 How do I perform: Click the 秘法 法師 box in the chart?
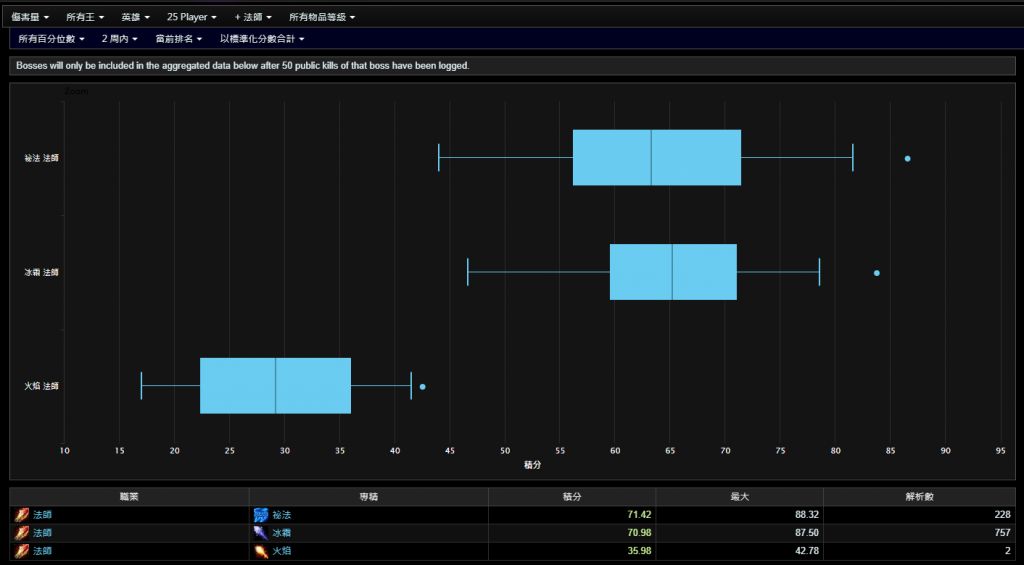click(656, 158)
